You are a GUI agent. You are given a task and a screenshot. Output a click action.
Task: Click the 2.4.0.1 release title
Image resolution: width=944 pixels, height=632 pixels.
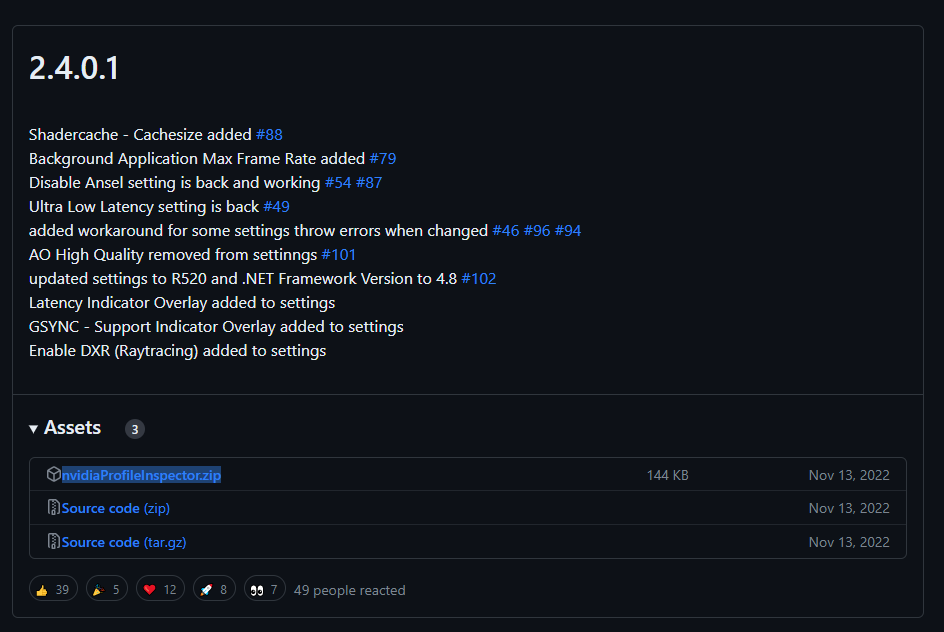(x=74, y=67)
